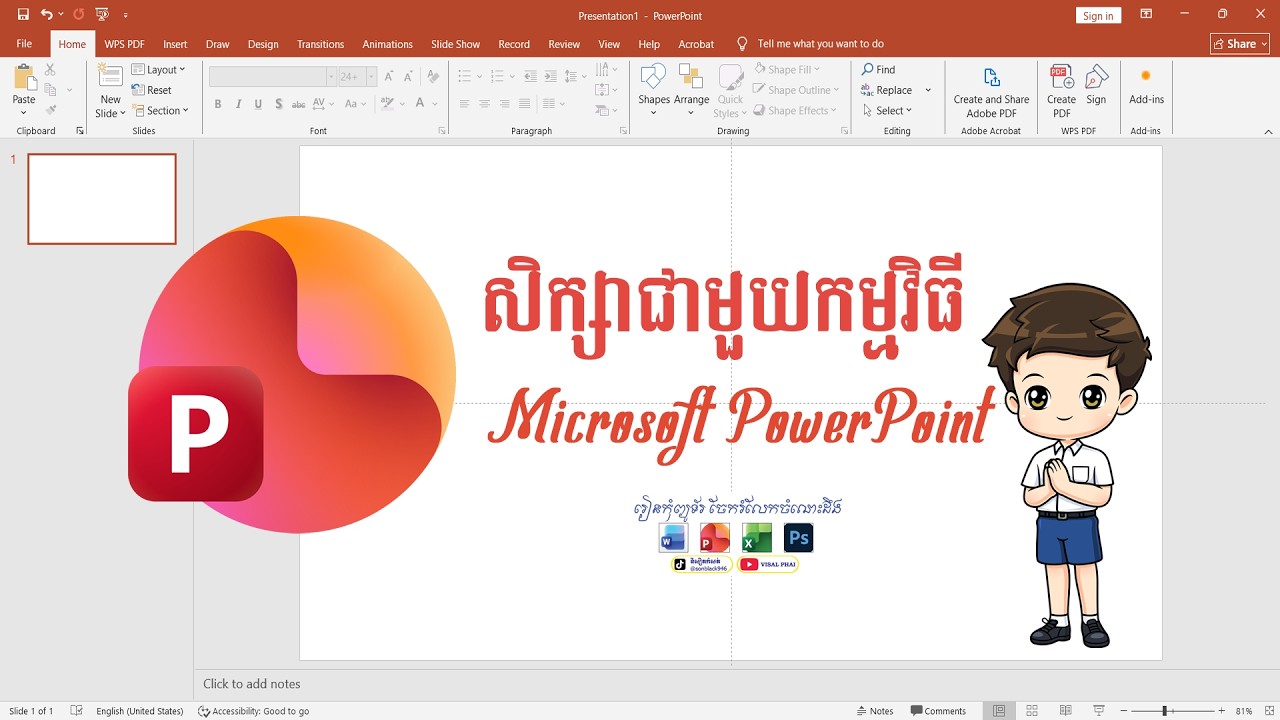Open the Slide Show tab

tap(455, 44)
